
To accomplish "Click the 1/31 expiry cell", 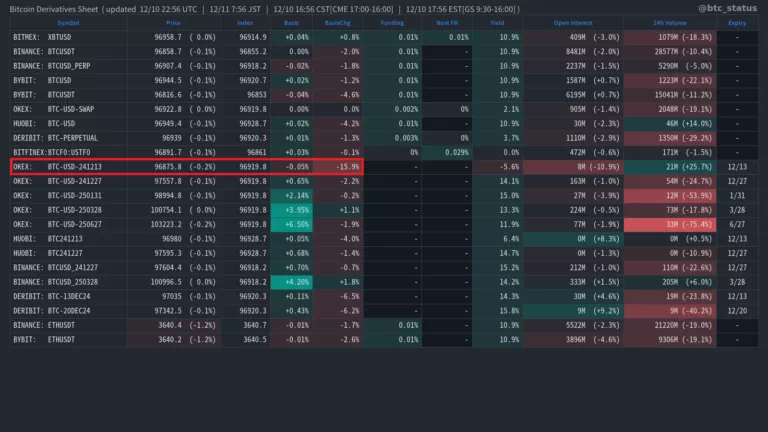I will 737,195.
